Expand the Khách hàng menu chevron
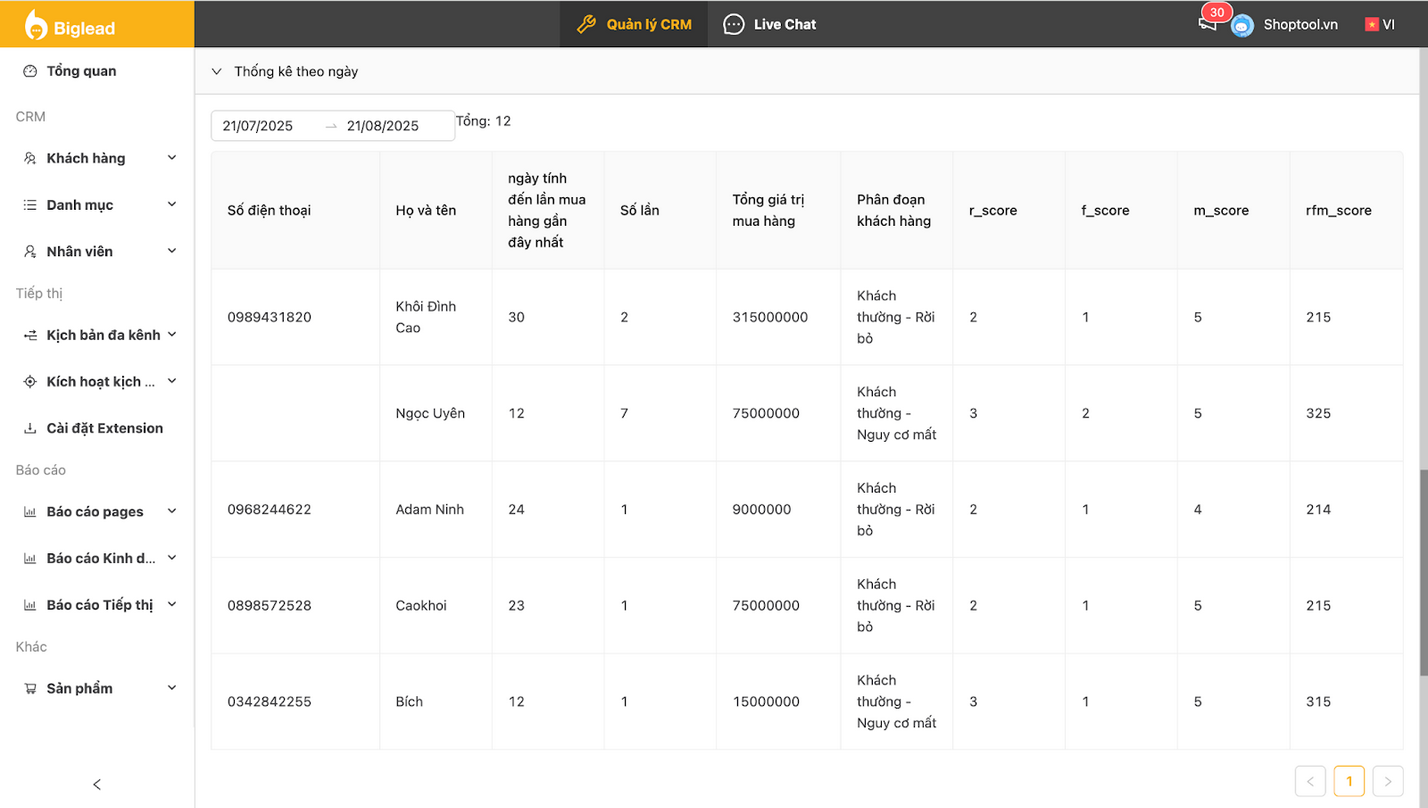This screenshot has width=1428, height=808. coord(172,158)
